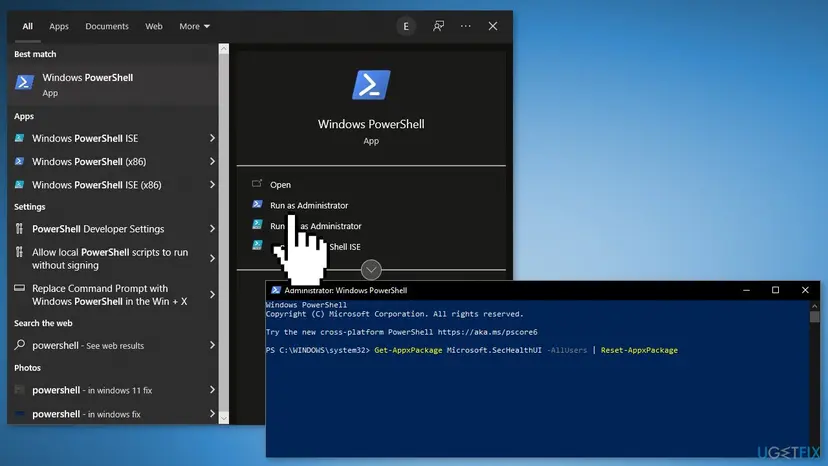Switch to the Apps search tab
The width and height of the screenshot is (828, 466).
[x=59, y=26]
